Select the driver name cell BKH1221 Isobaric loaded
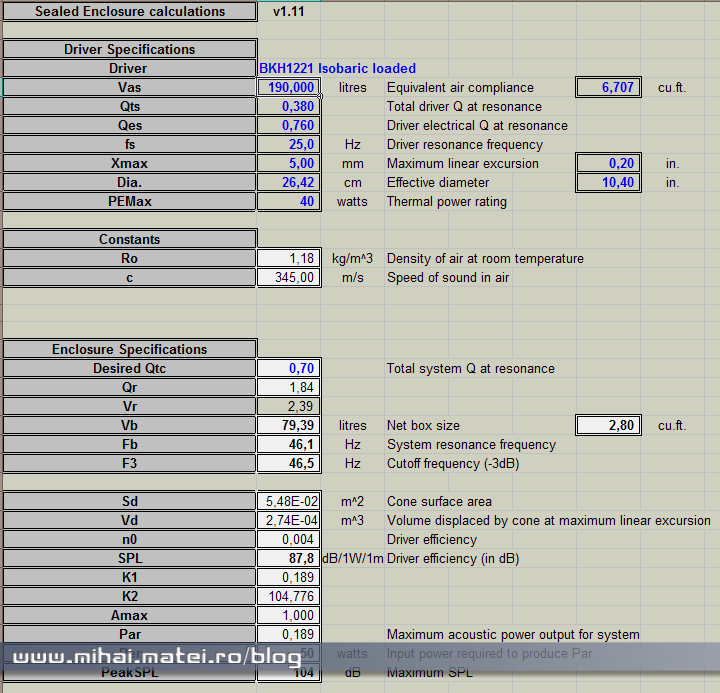 337,69
